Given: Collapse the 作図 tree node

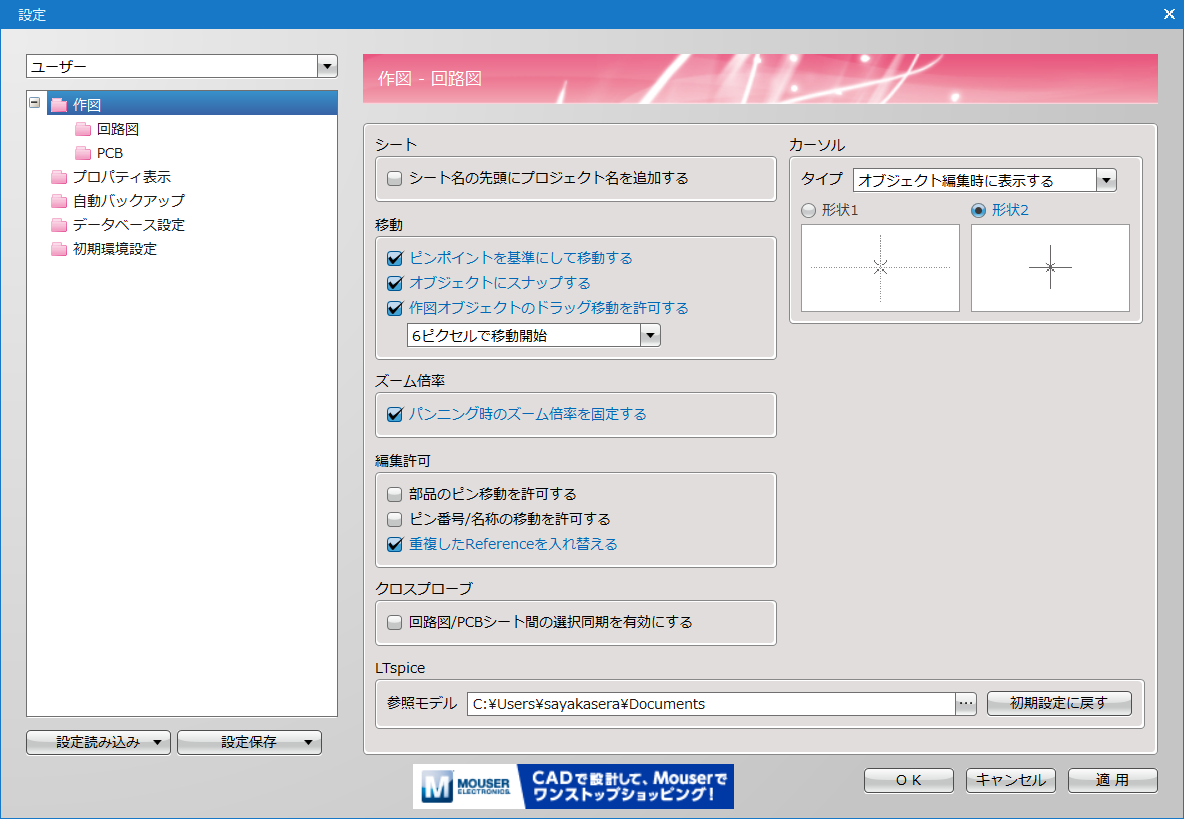Looking at the screenshot, I should [36, 103].
